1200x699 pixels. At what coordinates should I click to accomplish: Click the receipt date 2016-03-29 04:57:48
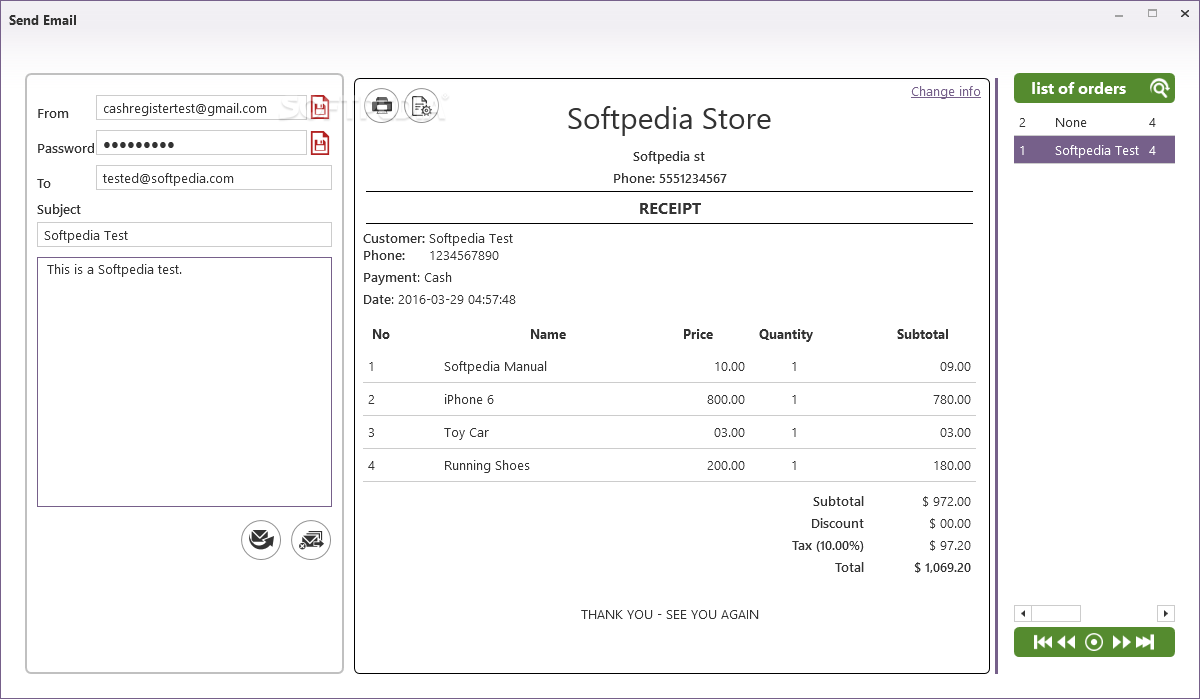(457, 300)
